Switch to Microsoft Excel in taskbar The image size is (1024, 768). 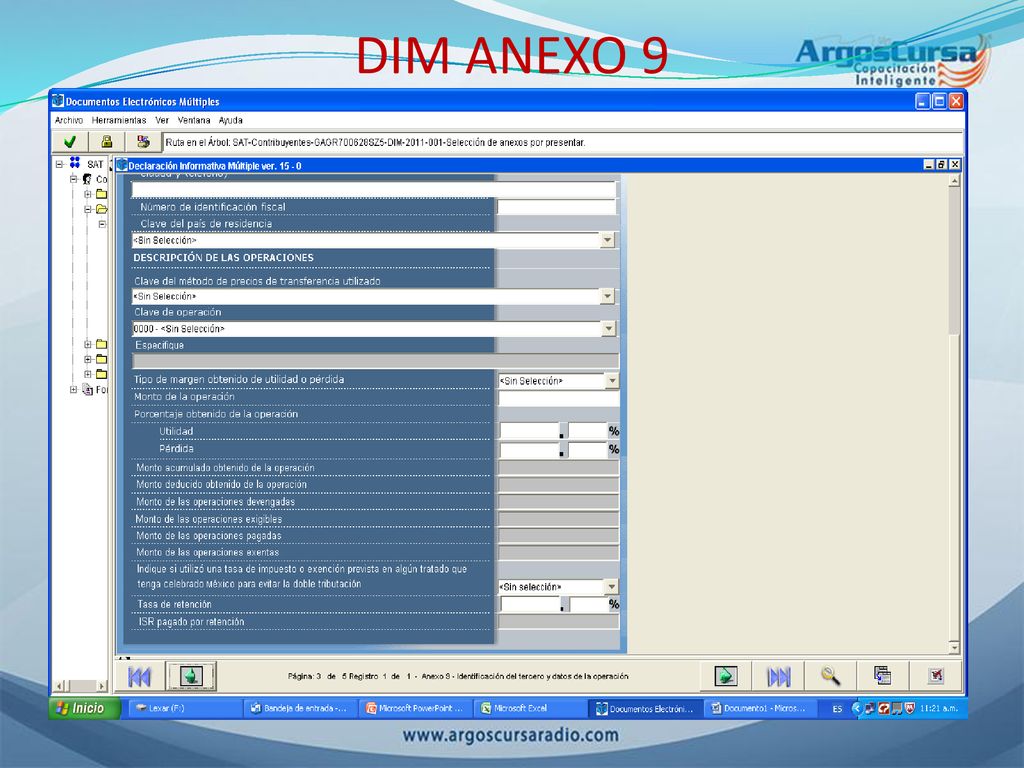529,708
